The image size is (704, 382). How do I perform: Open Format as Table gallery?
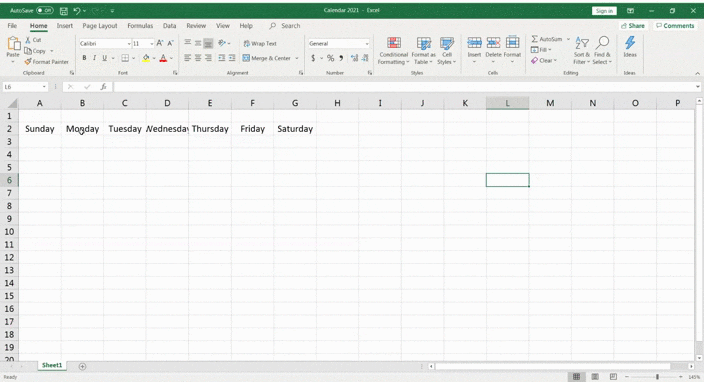tap(423, 51)
